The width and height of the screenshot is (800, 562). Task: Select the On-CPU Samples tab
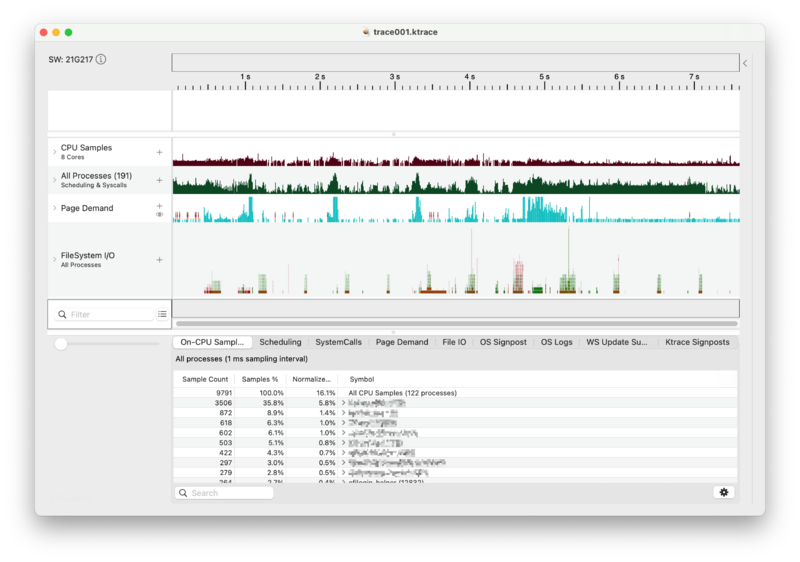point(212,342)
